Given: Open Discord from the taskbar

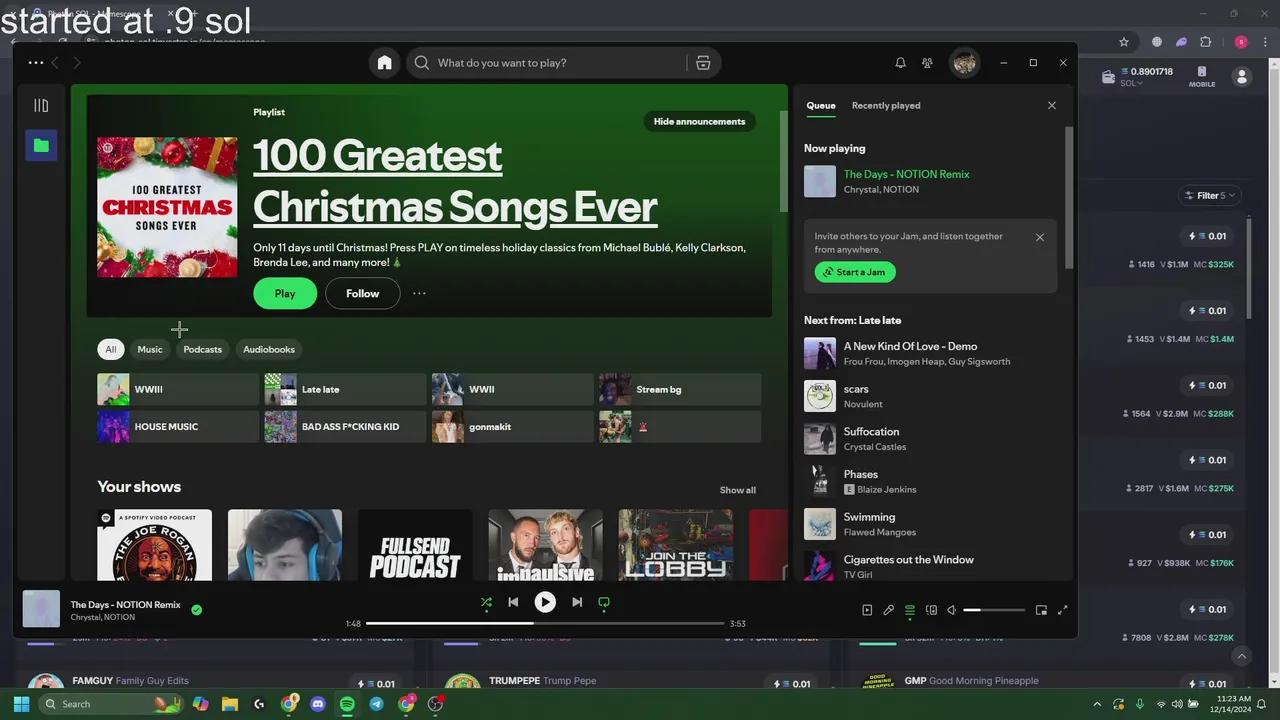Looking at the screenshot, I should pos(318,704).
